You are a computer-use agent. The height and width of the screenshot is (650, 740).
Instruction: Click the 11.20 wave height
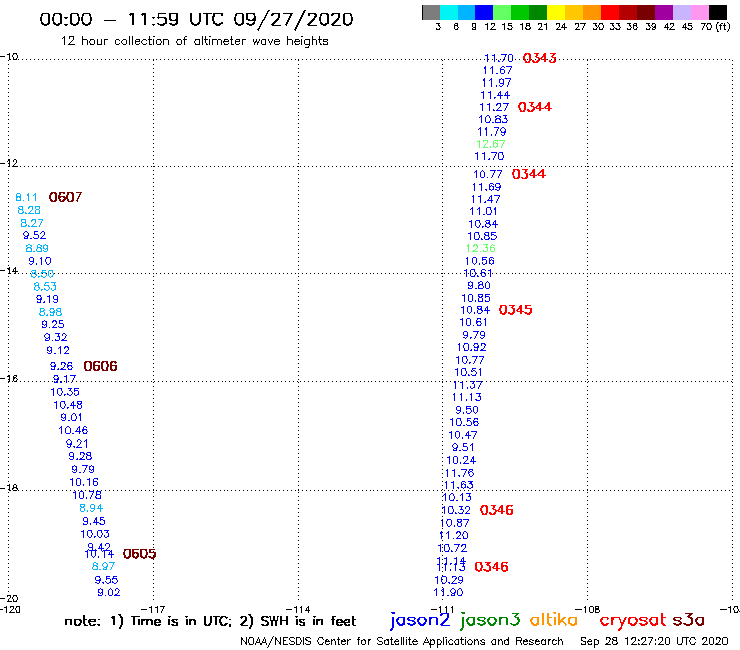pos(454,535)
